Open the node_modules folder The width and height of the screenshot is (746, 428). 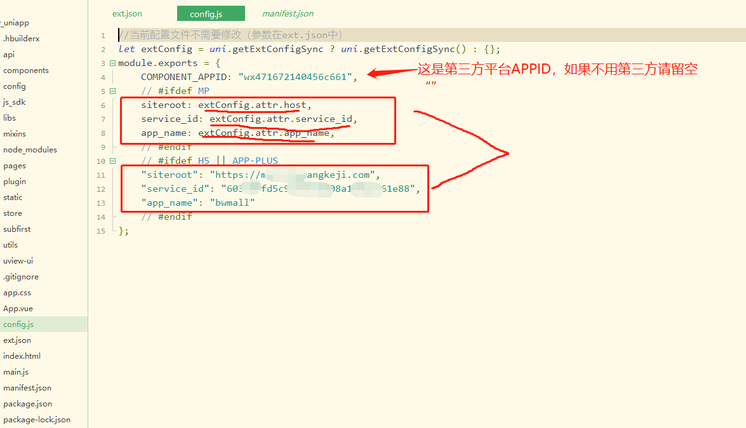(x=30, y=150)
